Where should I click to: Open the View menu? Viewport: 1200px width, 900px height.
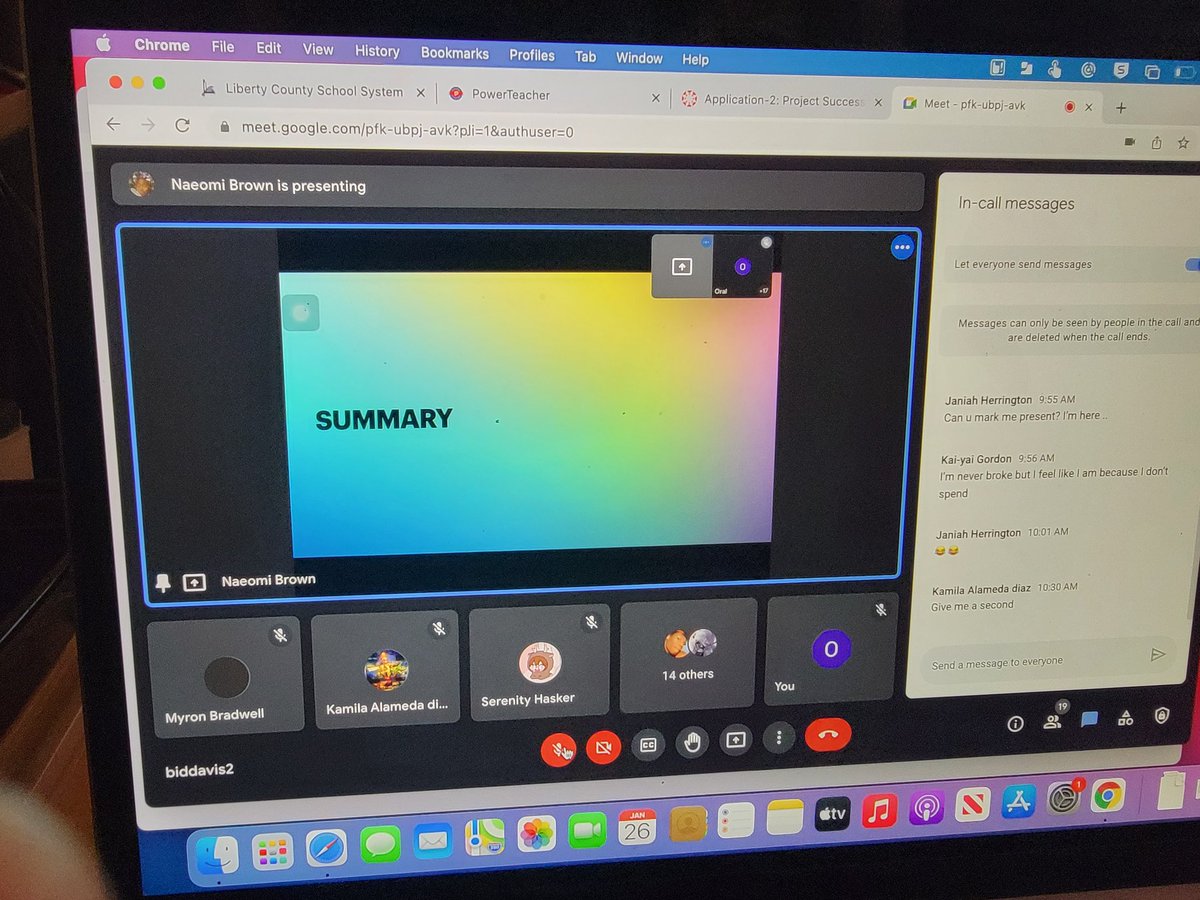(x=318, y=49)
